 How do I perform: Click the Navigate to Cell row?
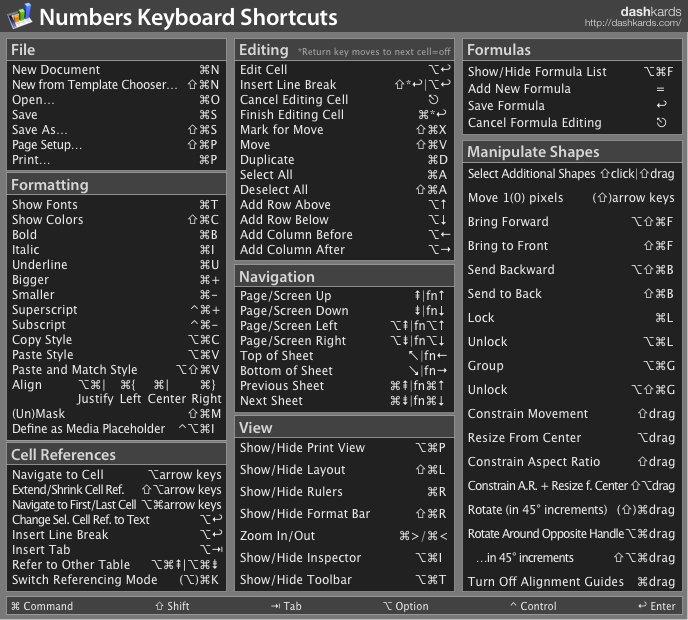[x=116, y=475]
